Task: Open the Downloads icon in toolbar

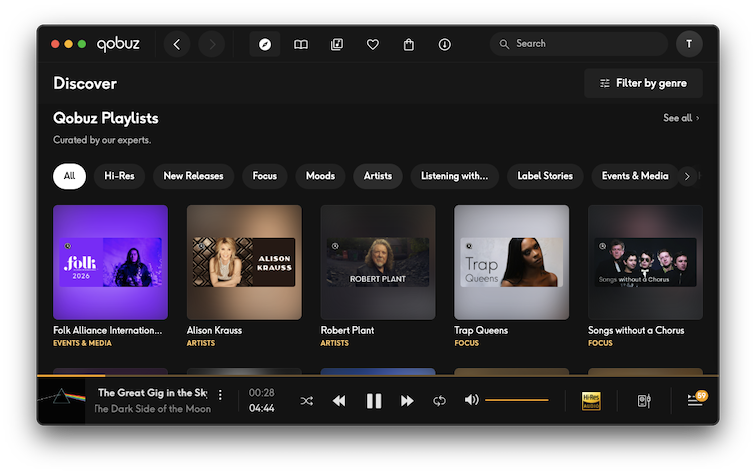Action: point(445,44)
